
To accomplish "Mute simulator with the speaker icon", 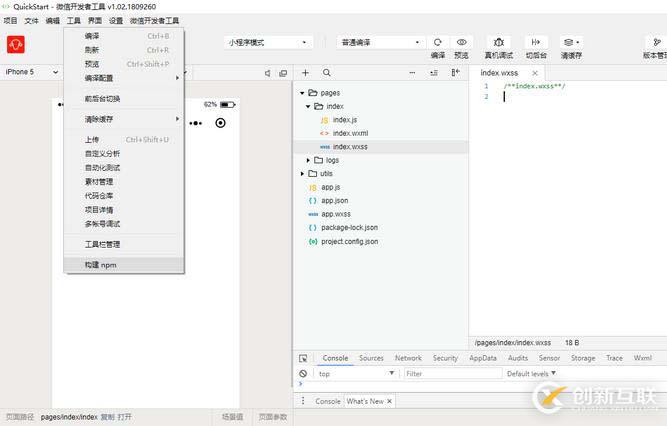I will [x=268, y=73].
